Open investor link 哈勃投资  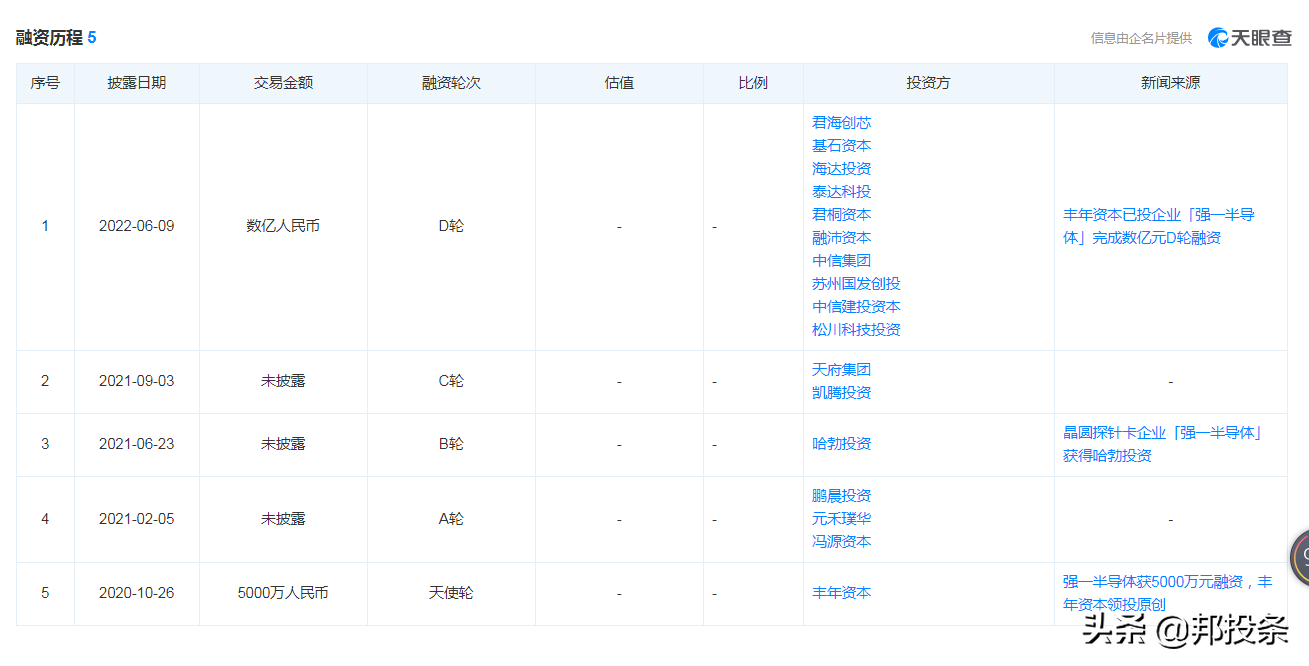pyautogui.click(x=841, y=443)
